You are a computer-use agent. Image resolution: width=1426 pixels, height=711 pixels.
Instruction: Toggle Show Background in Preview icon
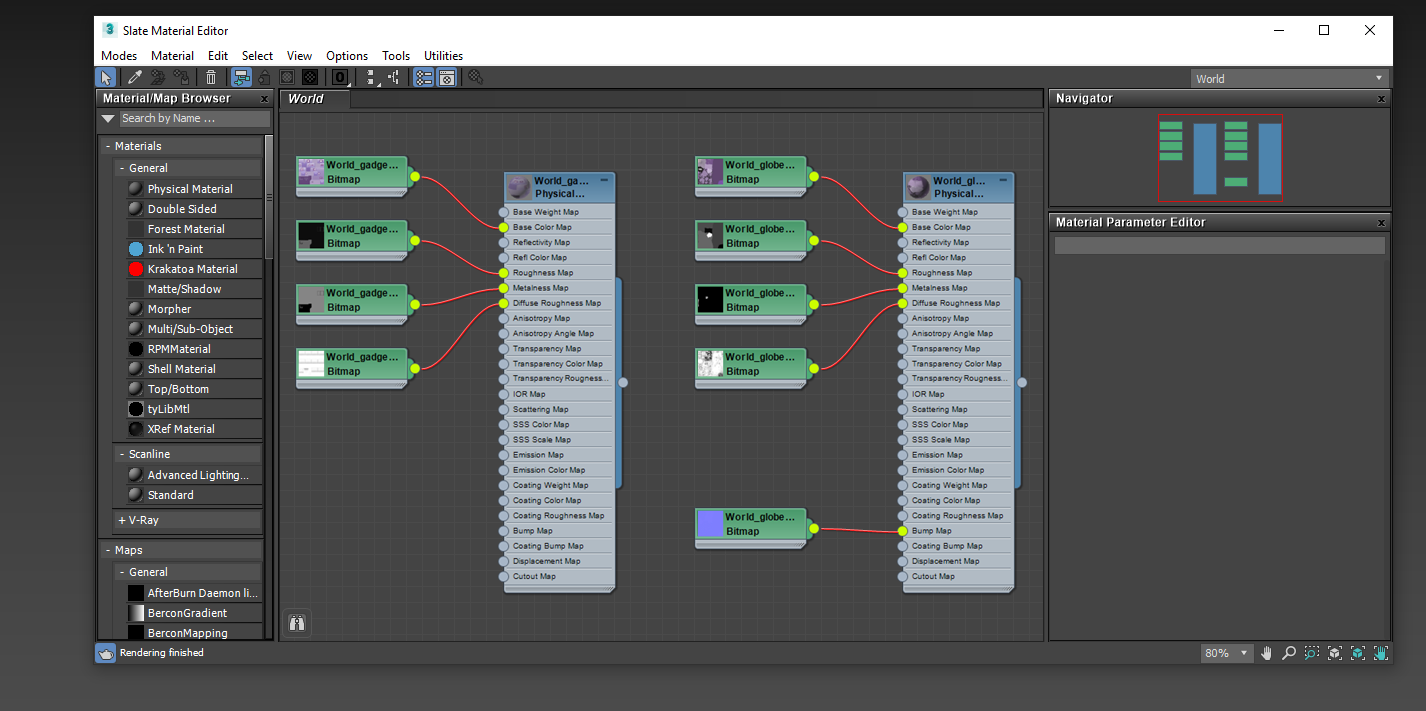click(310, 77)
